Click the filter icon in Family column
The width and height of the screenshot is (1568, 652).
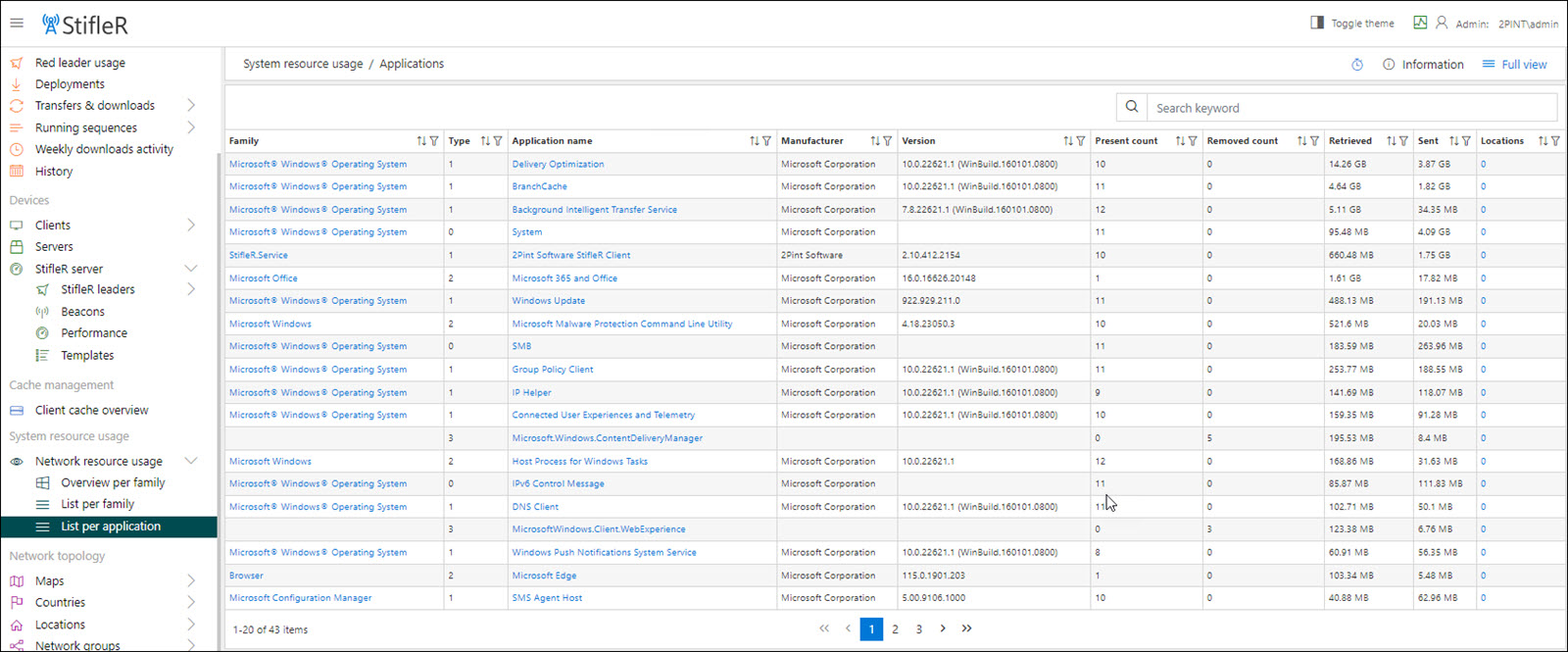(x=434, y=141)
